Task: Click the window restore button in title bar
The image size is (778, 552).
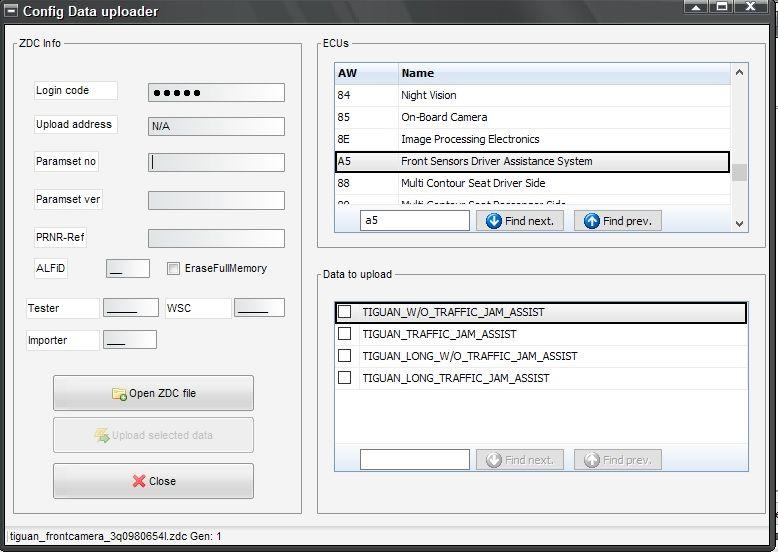Action: point(722,6)
